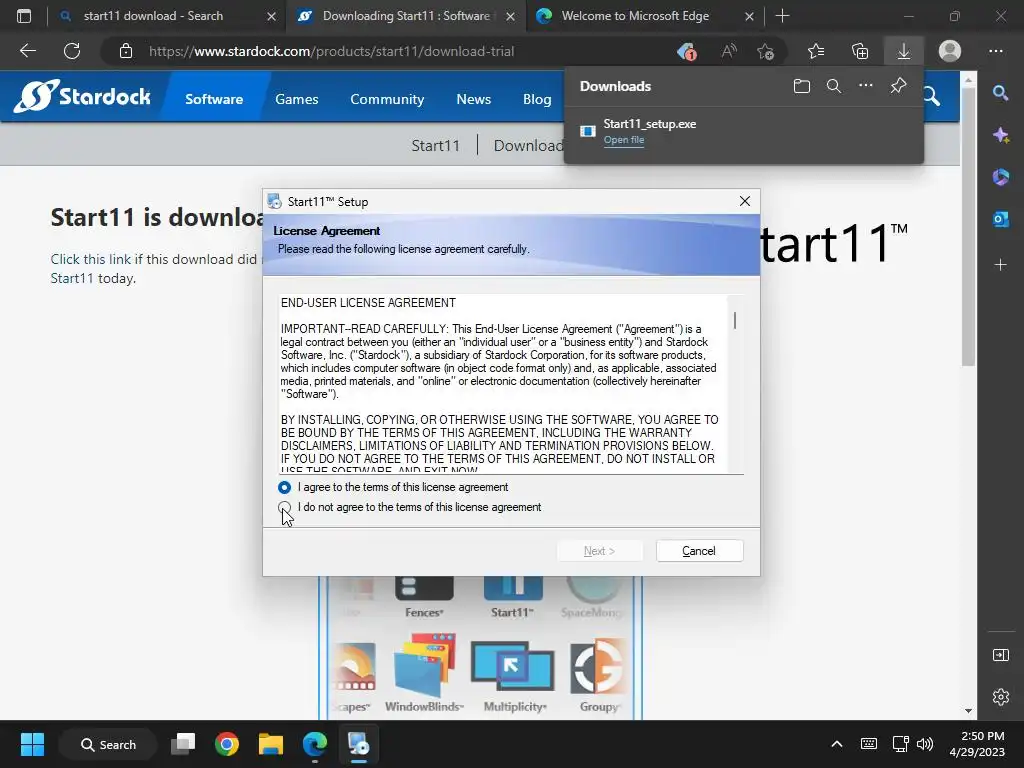Click Stardock site search magnifier
The height and width of the screenshot is (768, 1024).
(932, 97)
